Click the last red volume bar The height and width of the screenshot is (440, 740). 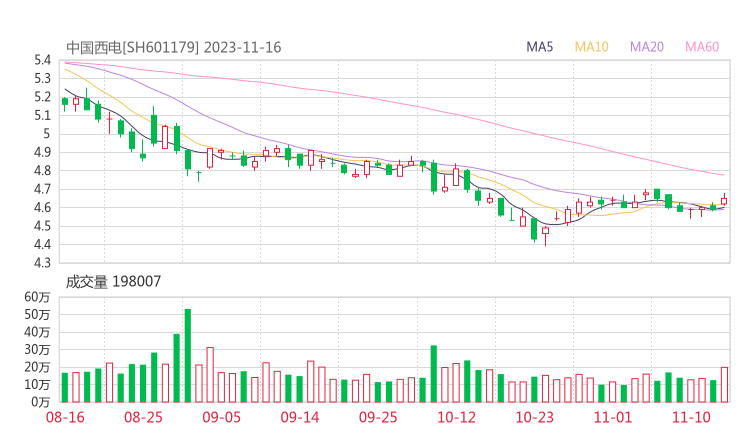[x=724, y=385]
